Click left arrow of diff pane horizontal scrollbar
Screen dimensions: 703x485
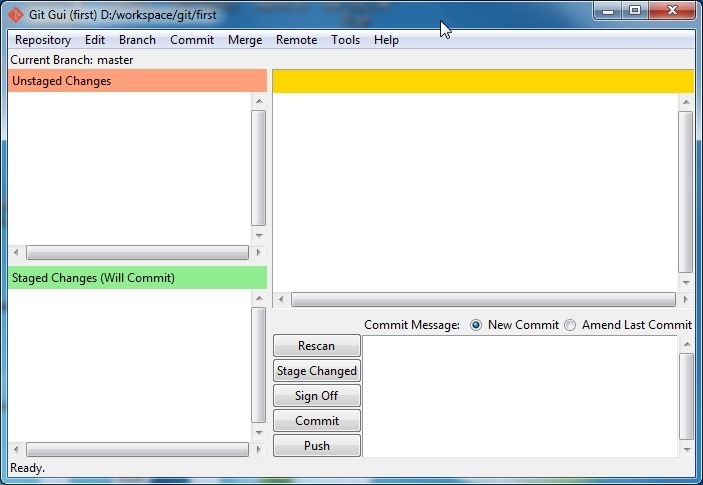281,299
